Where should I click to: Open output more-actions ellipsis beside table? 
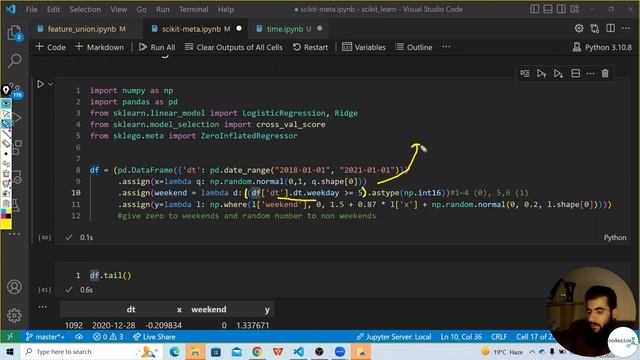click(x=42, y=307)
